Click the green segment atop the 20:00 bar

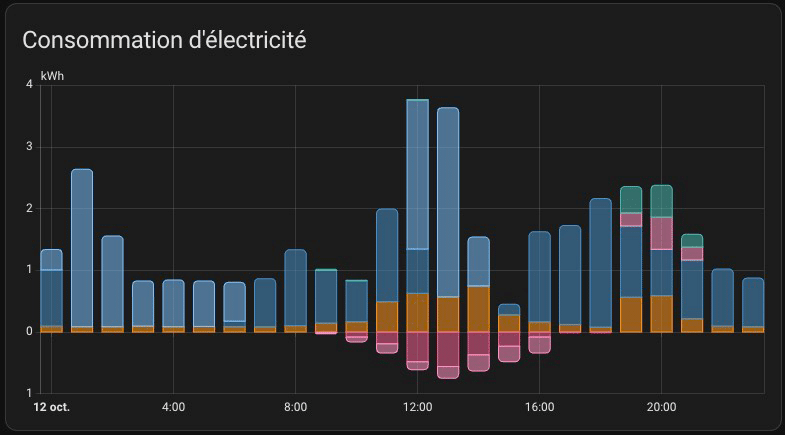click(x=661, y=201)
